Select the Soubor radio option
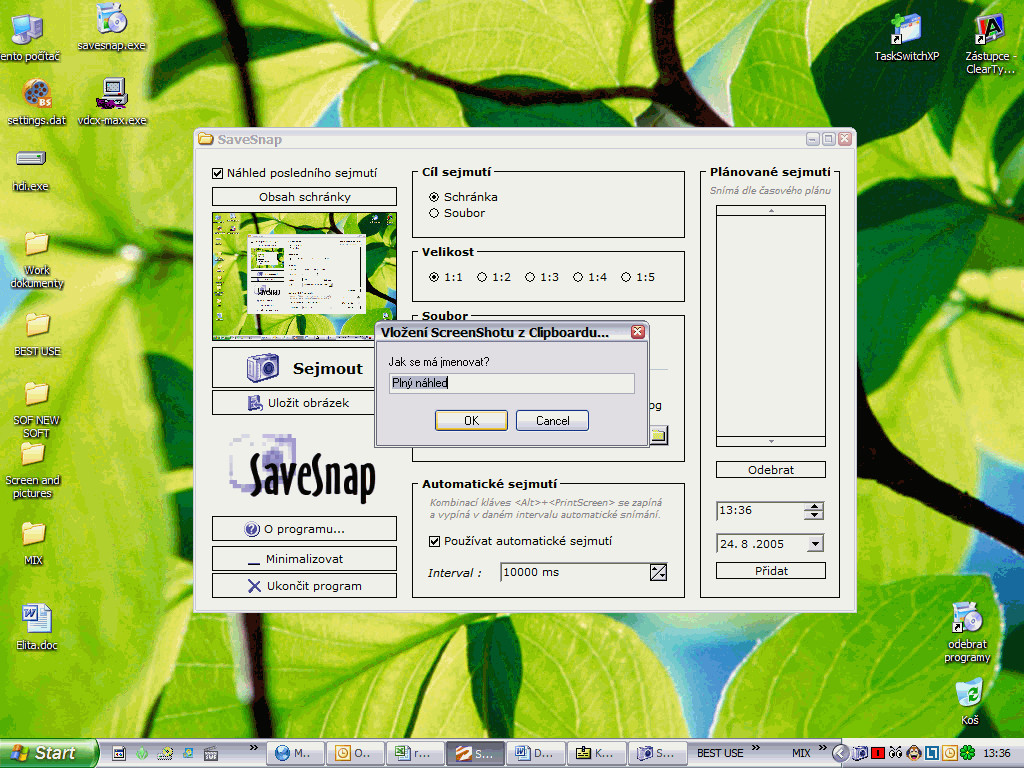The height and width of the screenshot is (768, 1024). pyautogui.click(x=434, y=213)
